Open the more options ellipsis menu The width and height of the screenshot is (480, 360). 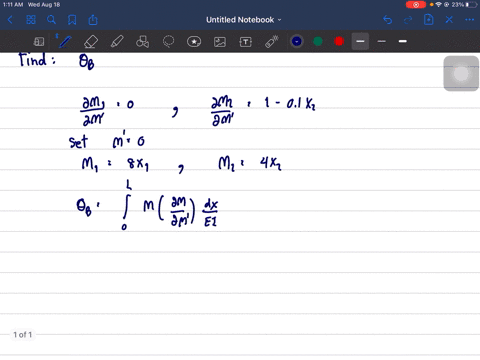[470, 20]
